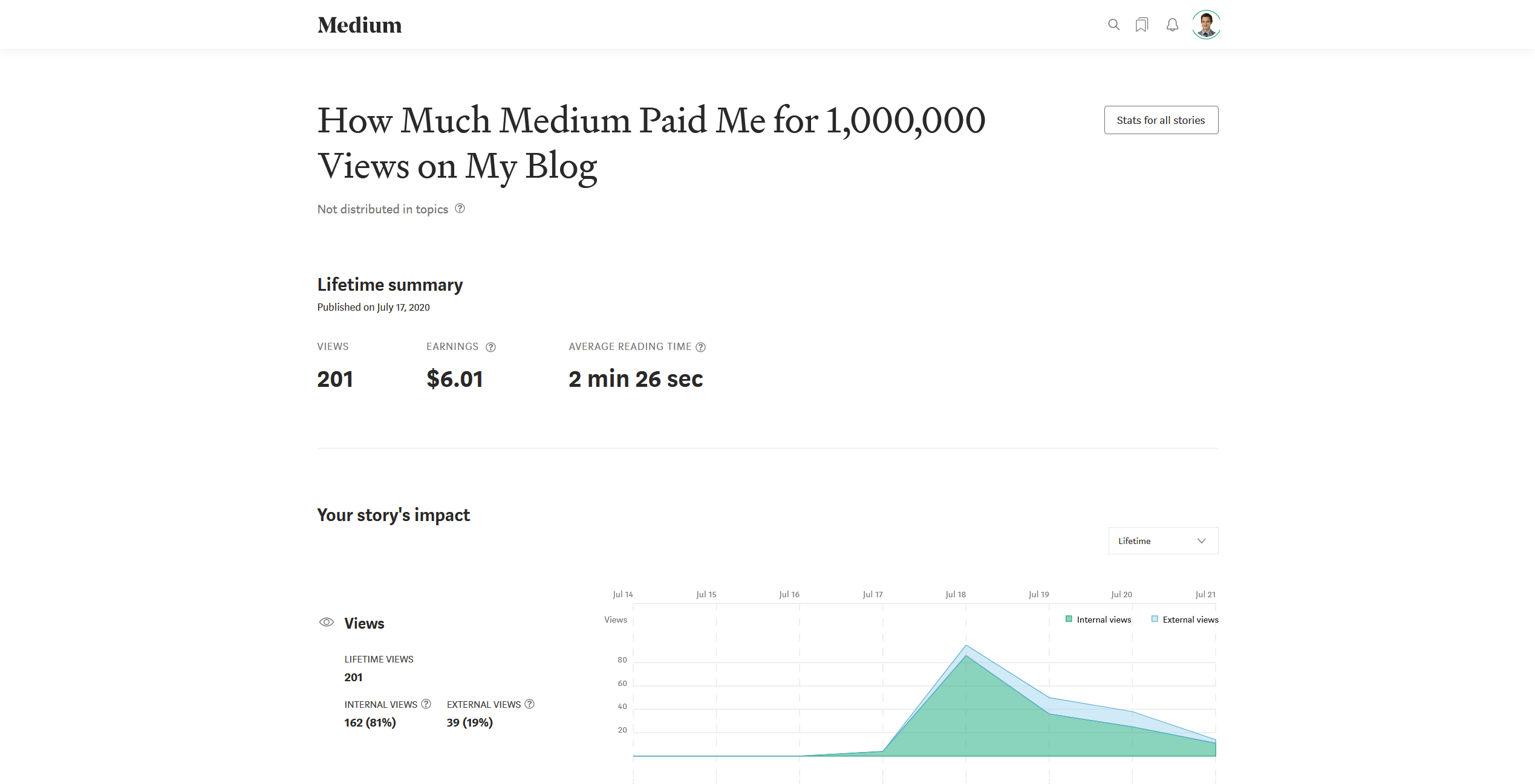Show help icon for Internal Views
The width and height of the screenshot is (1535, 784).
click(x=426, y=704)
